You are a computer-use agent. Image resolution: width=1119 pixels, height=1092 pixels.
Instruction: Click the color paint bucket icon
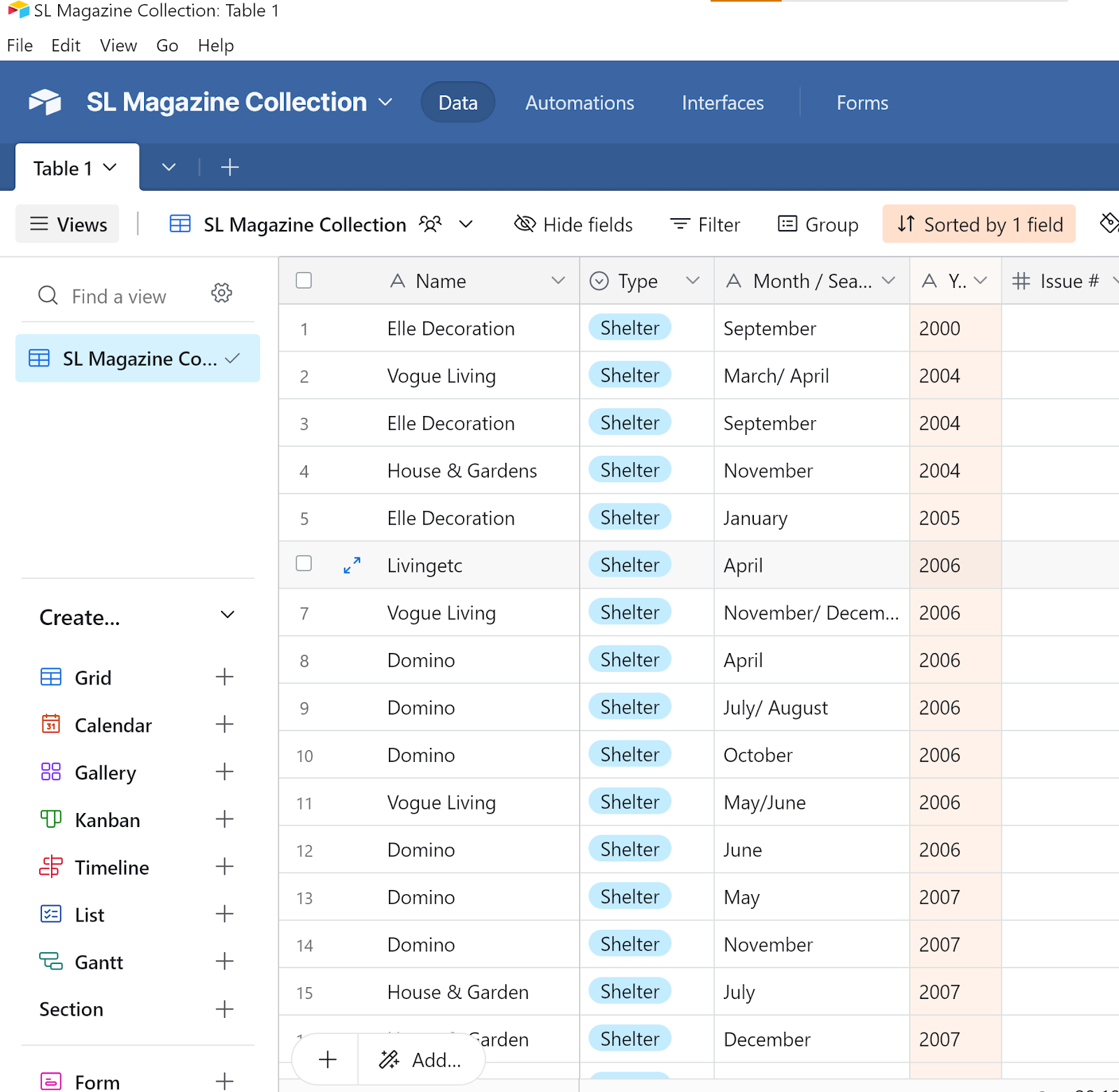tap(1109, 224)
